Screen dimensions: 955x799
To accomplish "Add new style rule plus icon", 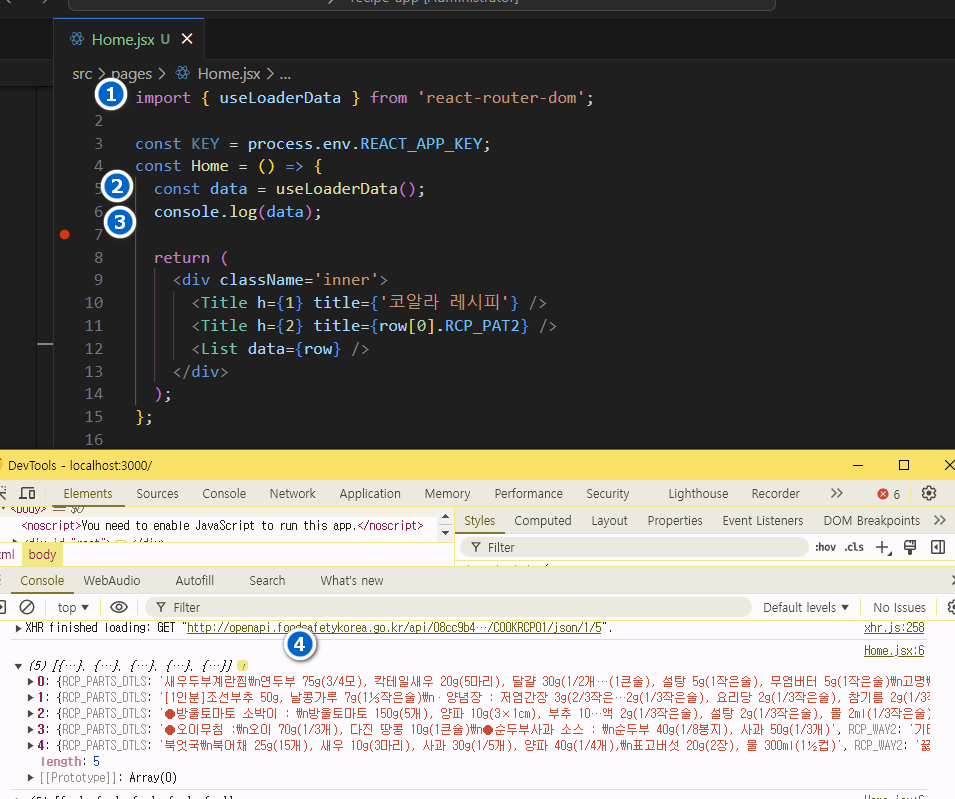I will click(x=883, y=547).
